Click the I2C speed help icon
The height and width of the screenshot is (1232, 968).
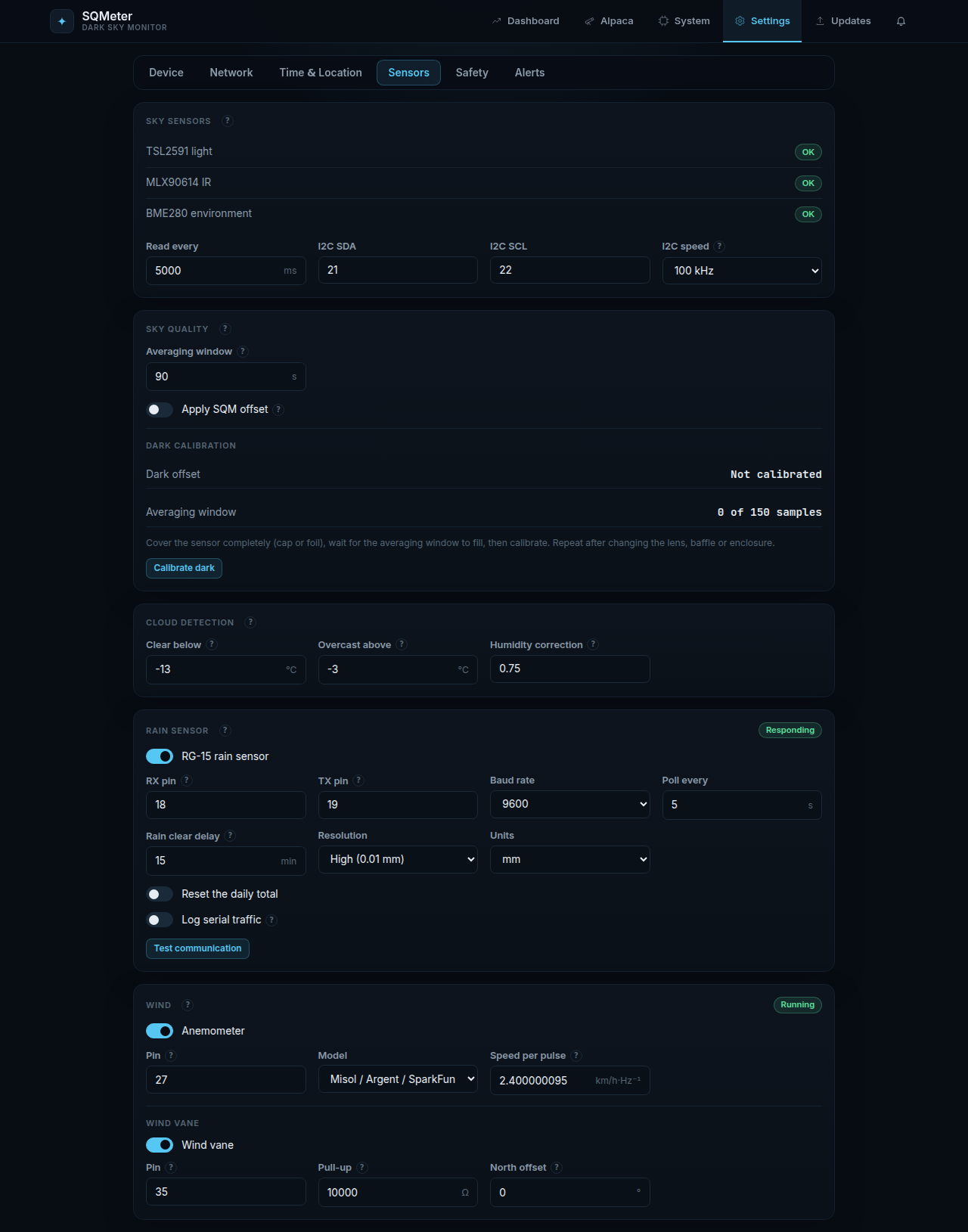coord(720,246)
